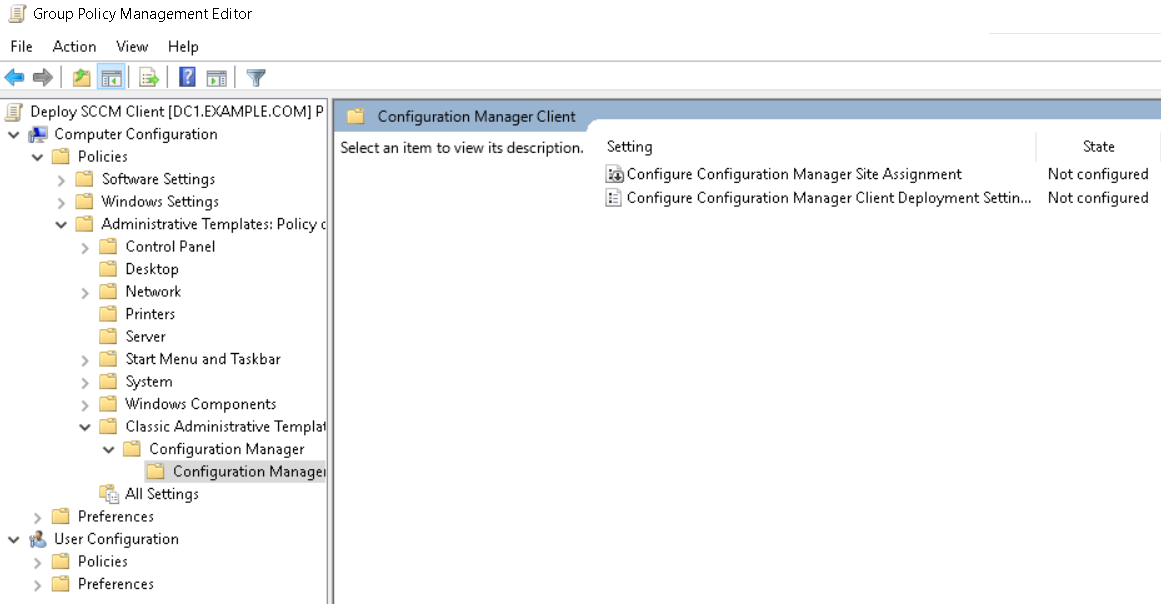Click the Filter funnel toolbar icon

256,78
